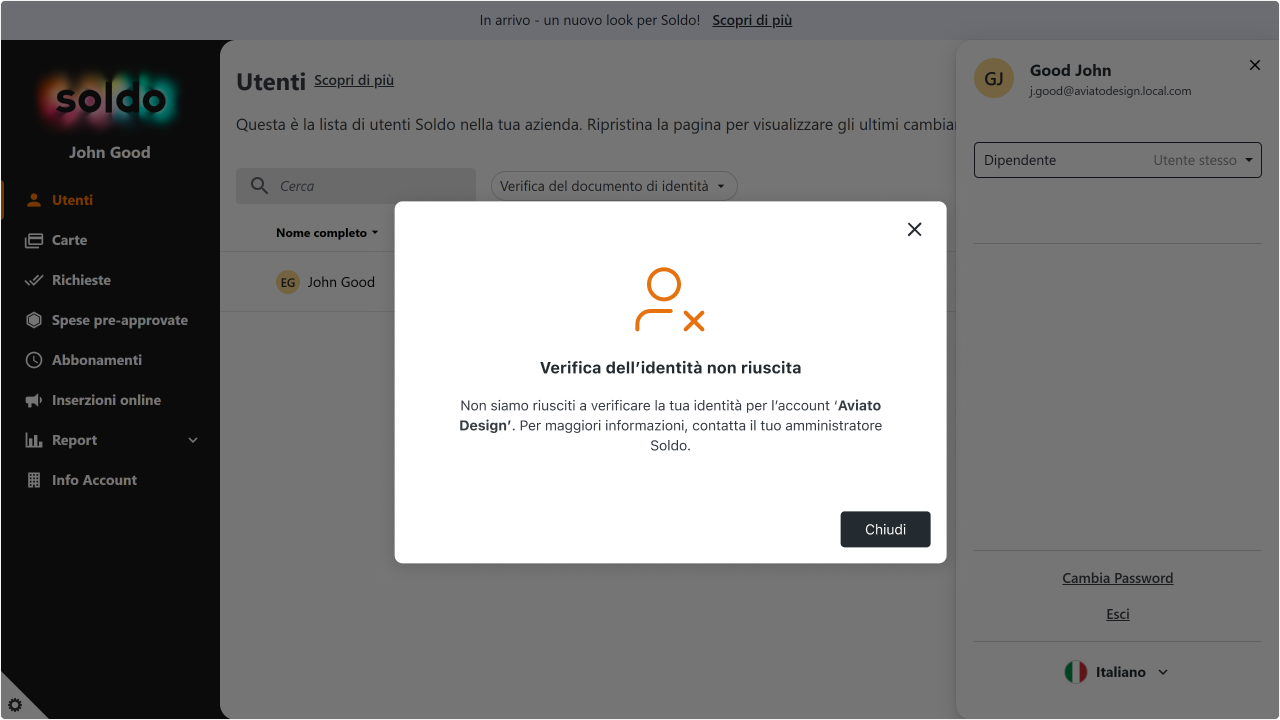Open the settings gear in the corner
Image resolution: width=1280 pixels, height=720 pixels.
[x=15, y=705]
